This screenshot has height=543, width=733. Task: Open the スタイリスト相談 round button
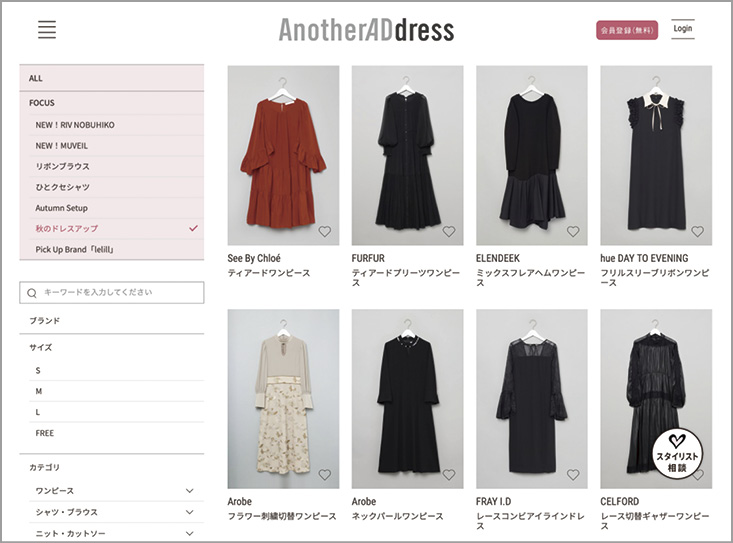pos(677,454)
